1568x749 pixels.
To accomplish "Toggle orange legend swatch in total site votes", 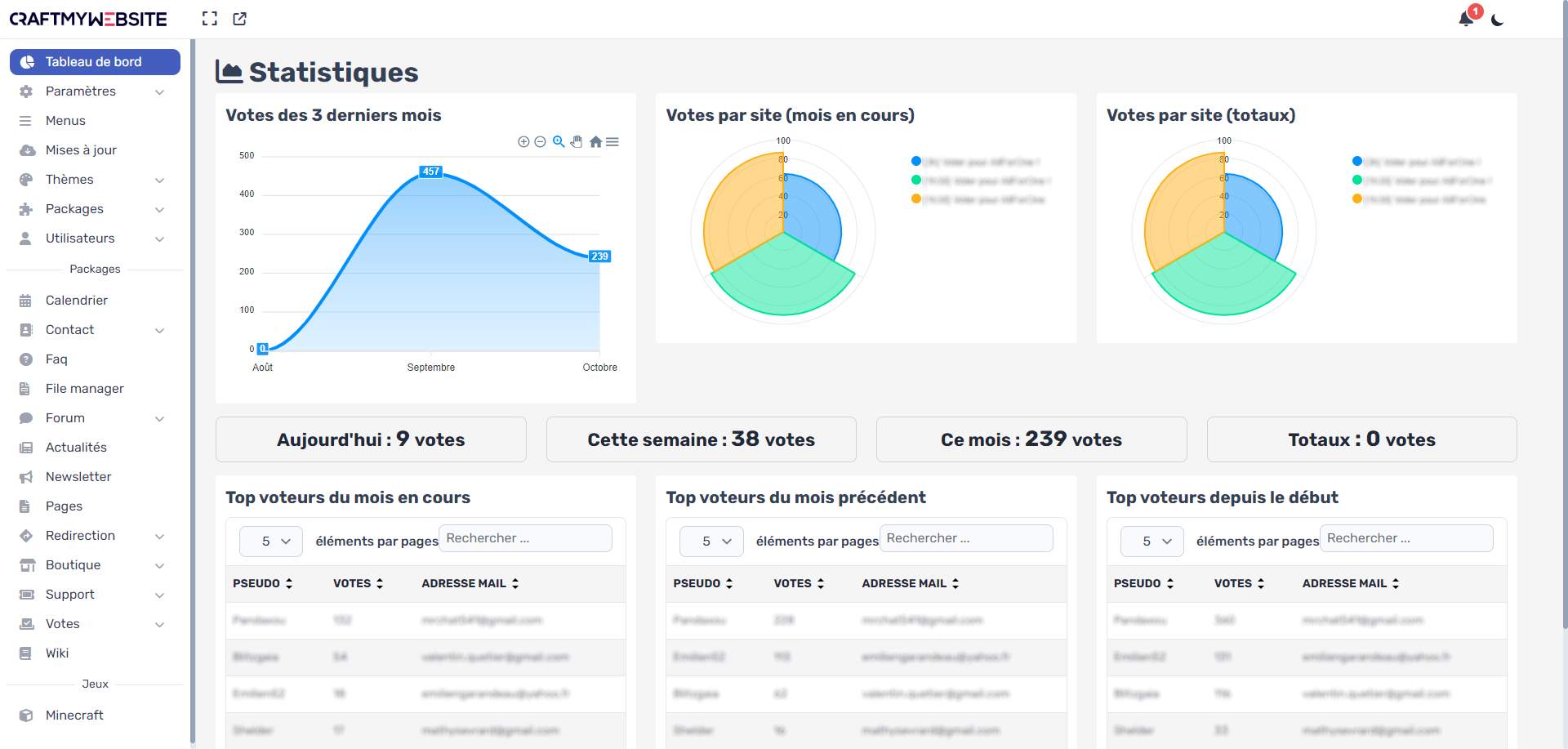I will (1356, 198).
